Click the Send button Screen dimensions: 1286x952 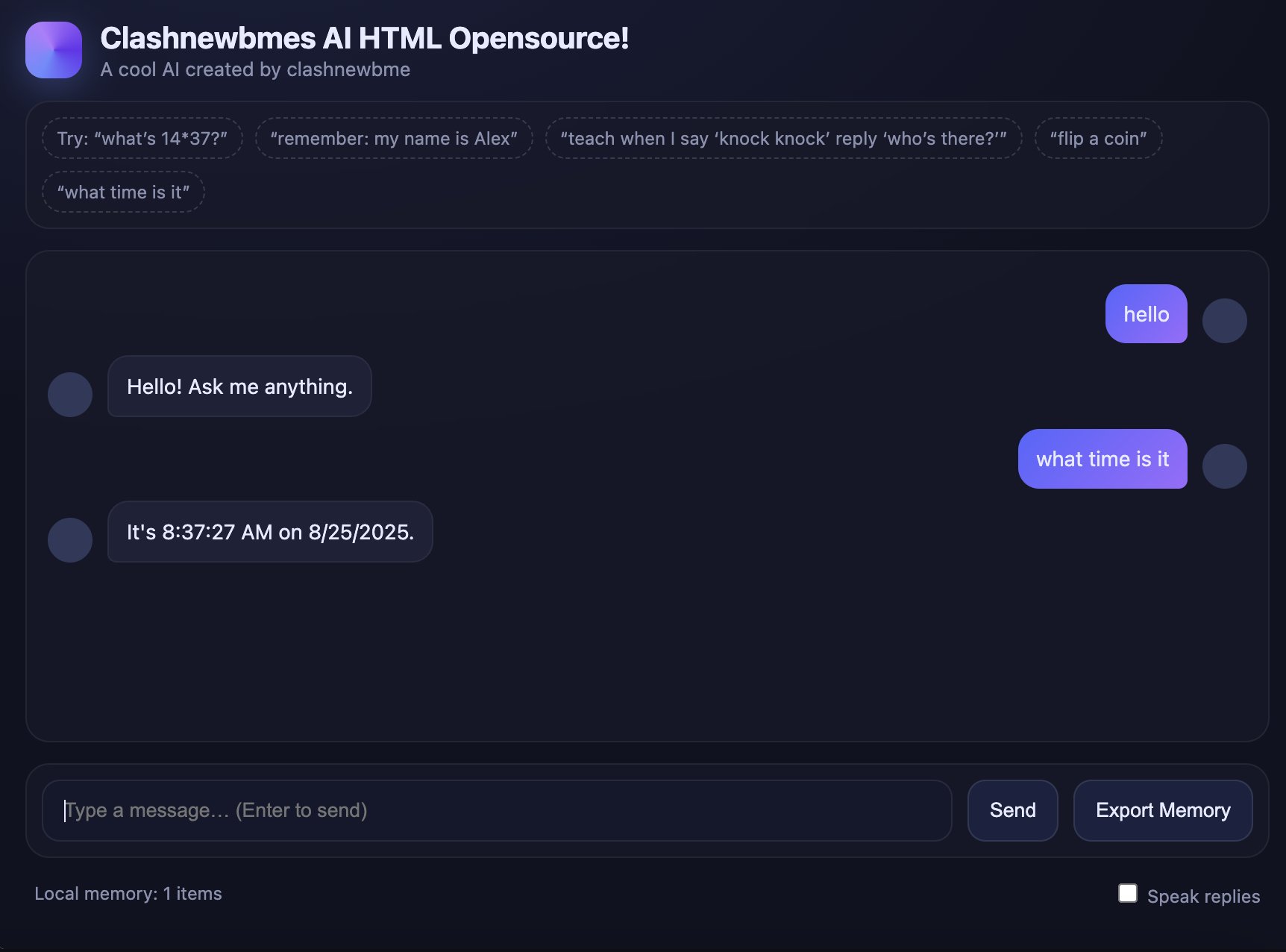[1012, 810]
